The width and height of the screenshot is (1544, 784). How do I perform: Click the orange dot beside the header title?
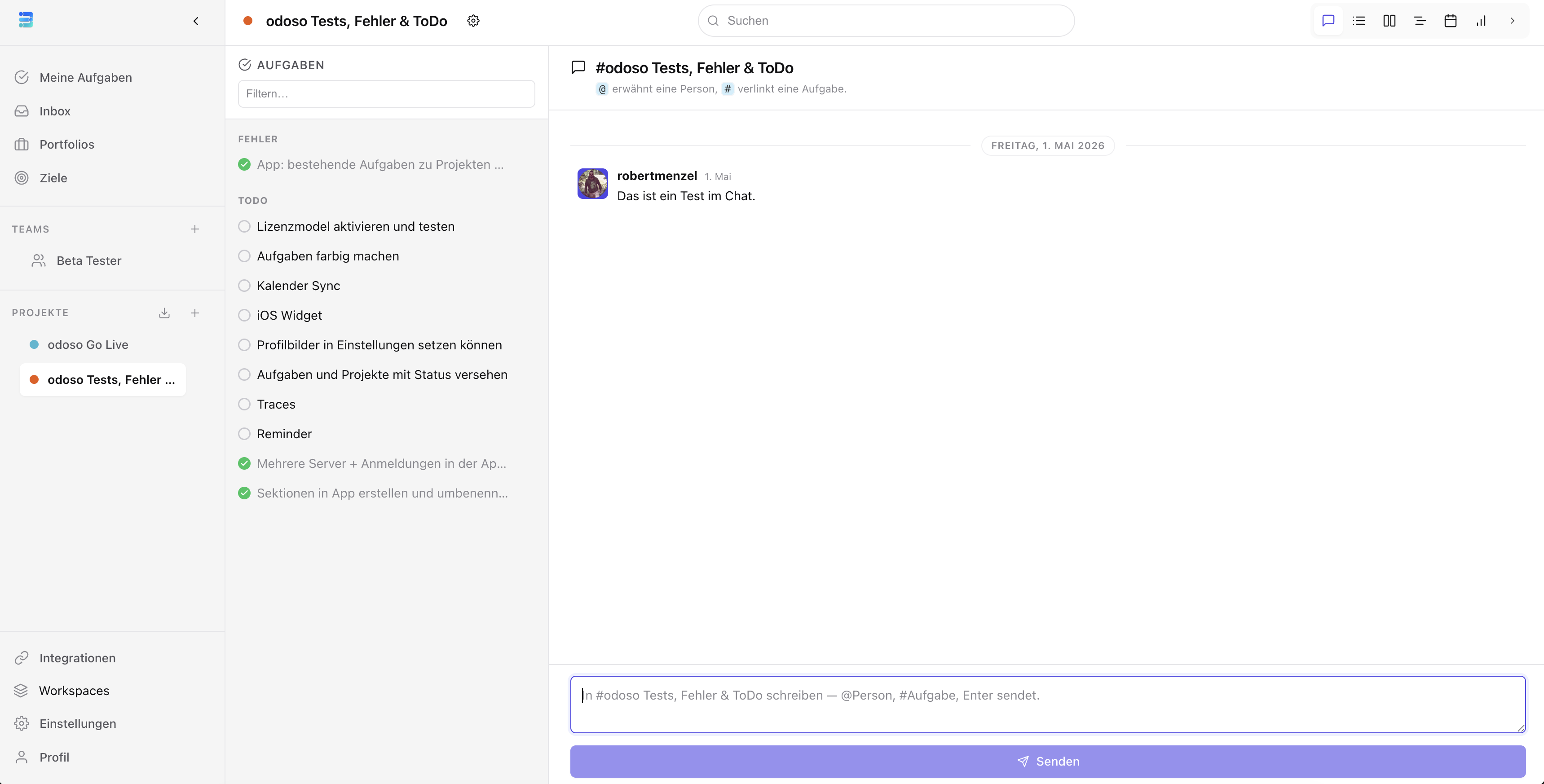click(x=247, y=21)
